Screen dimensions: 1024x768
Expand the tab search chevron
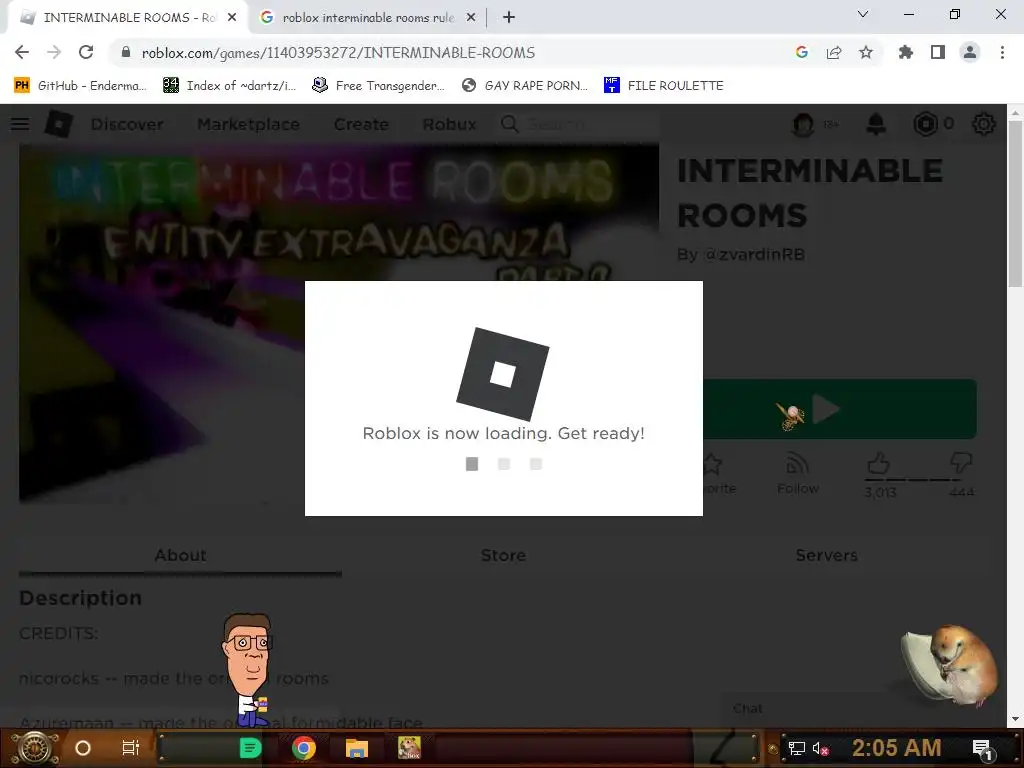(x=863, y=14)
